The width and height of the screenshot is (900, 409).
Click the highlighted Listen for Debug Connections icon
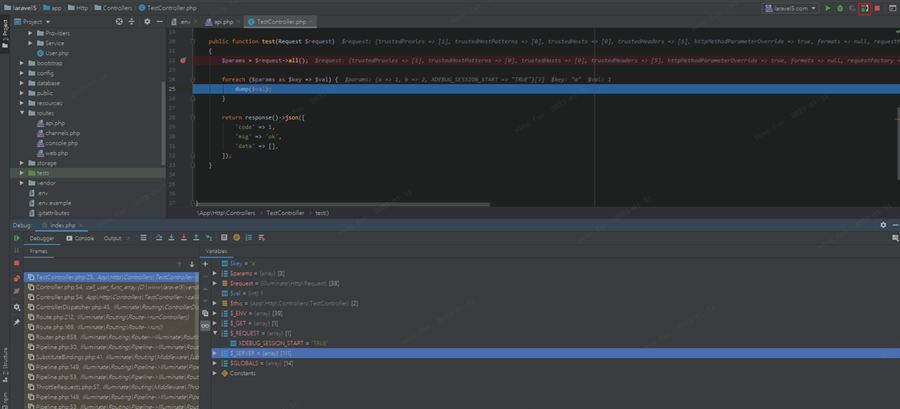[x=864, y=8]
